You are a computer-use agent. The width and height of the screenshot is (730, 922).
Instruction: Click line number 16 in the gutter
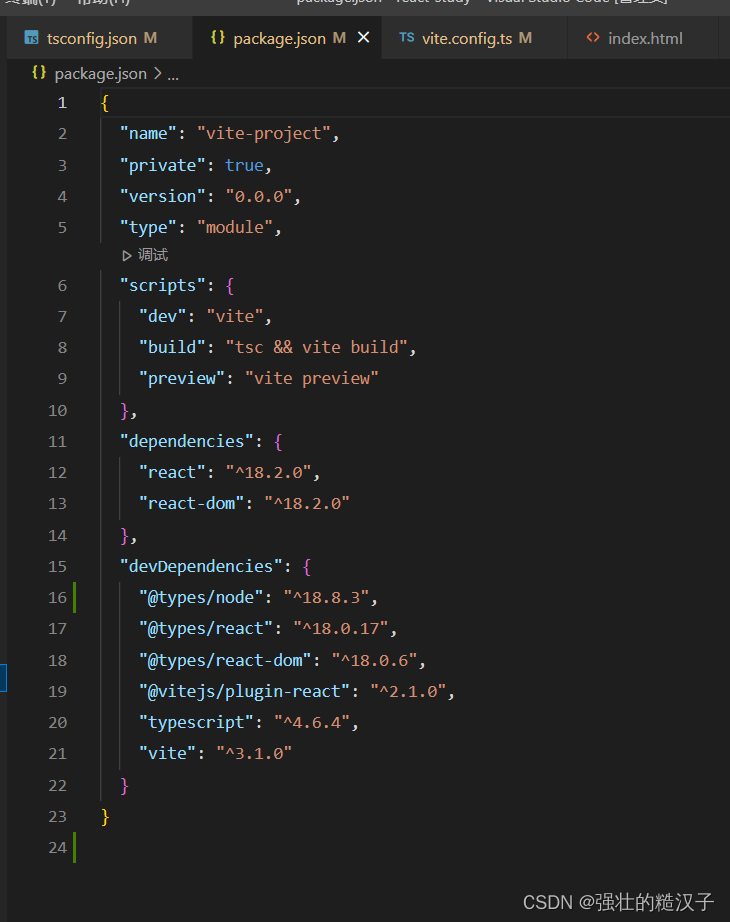(x=58, y=597)
